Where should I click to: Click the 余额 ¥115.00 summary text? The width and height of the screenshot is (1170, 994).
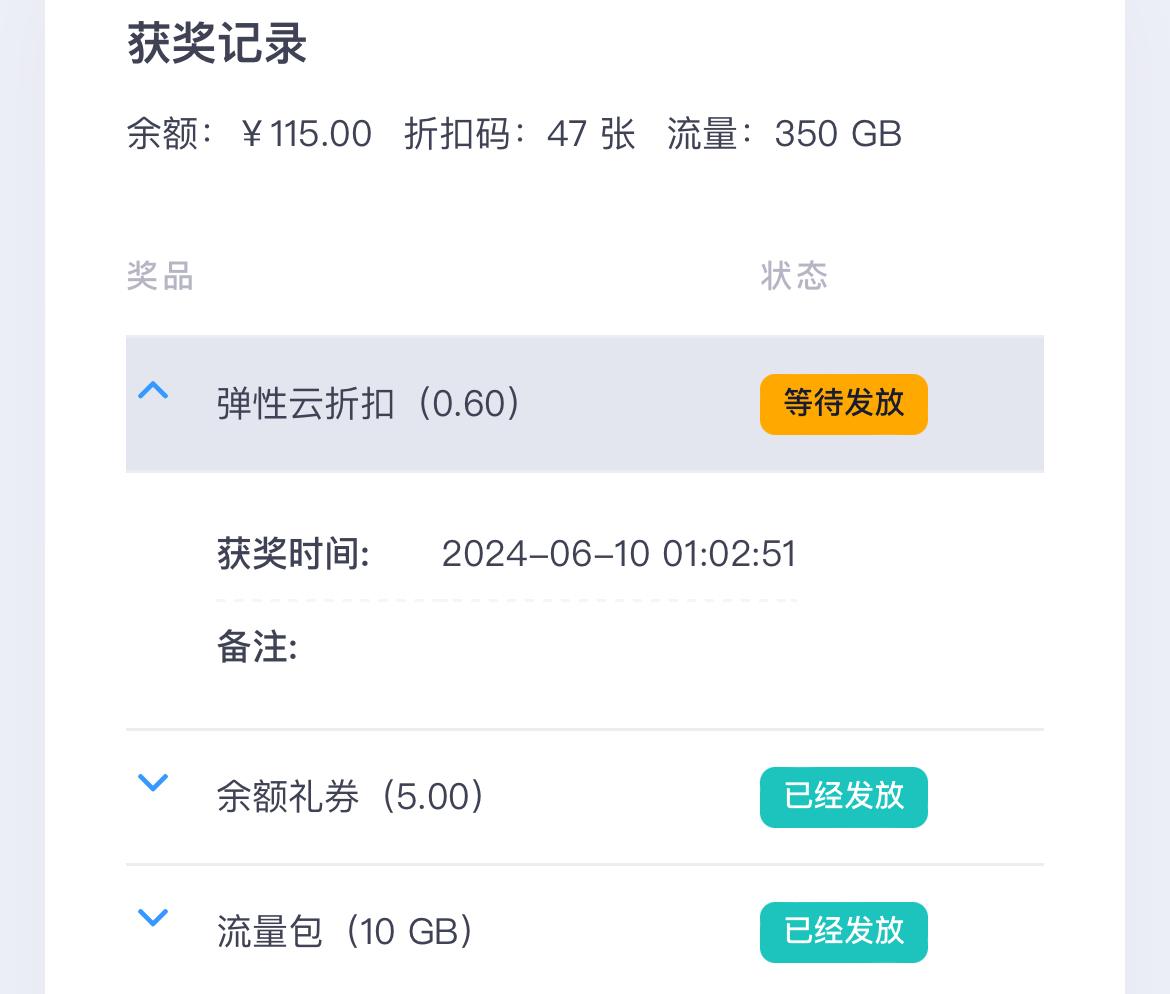coord(249,134)
